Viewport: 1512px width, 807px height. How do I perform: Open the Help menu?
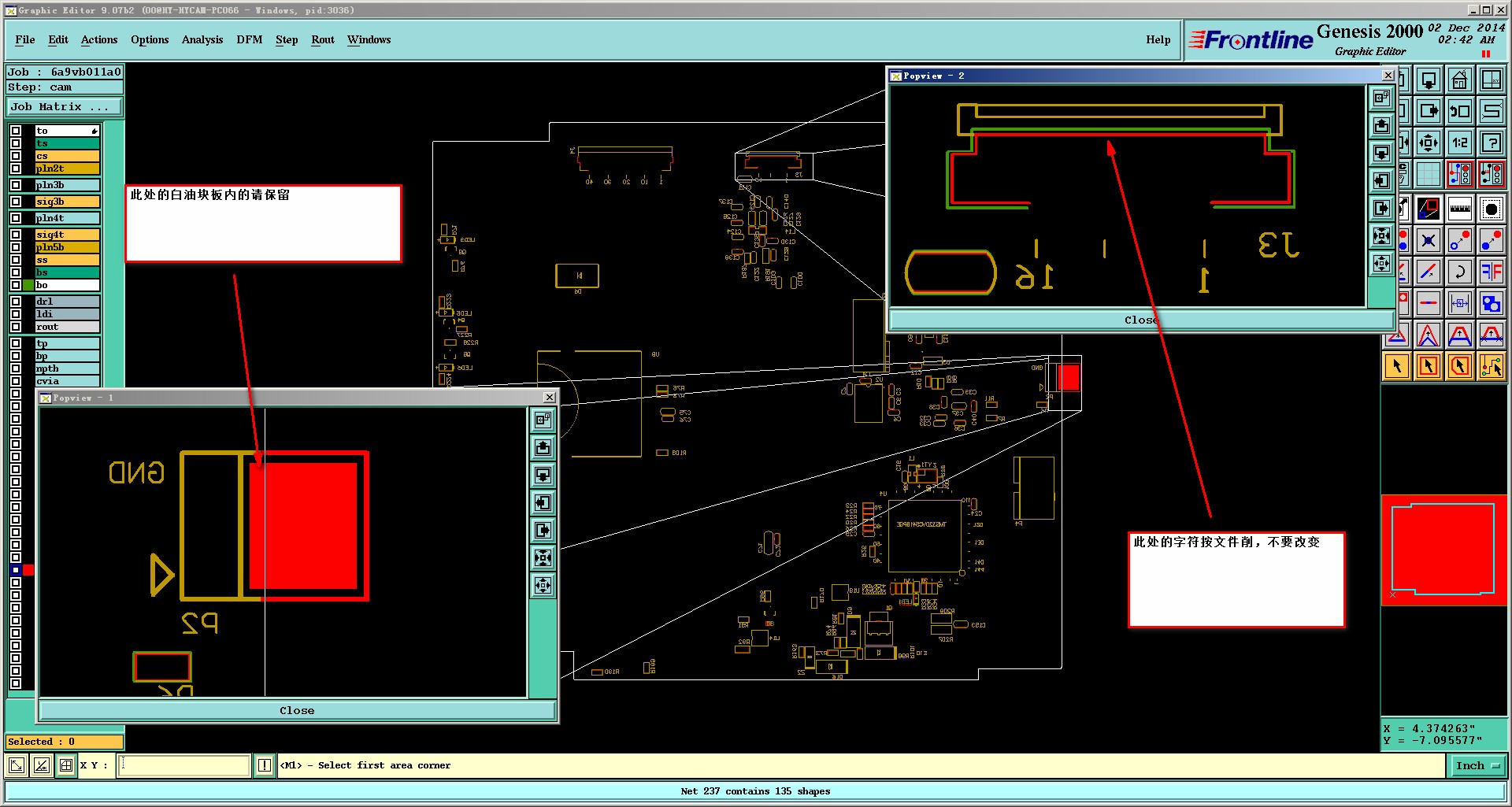click(1158, 39)
